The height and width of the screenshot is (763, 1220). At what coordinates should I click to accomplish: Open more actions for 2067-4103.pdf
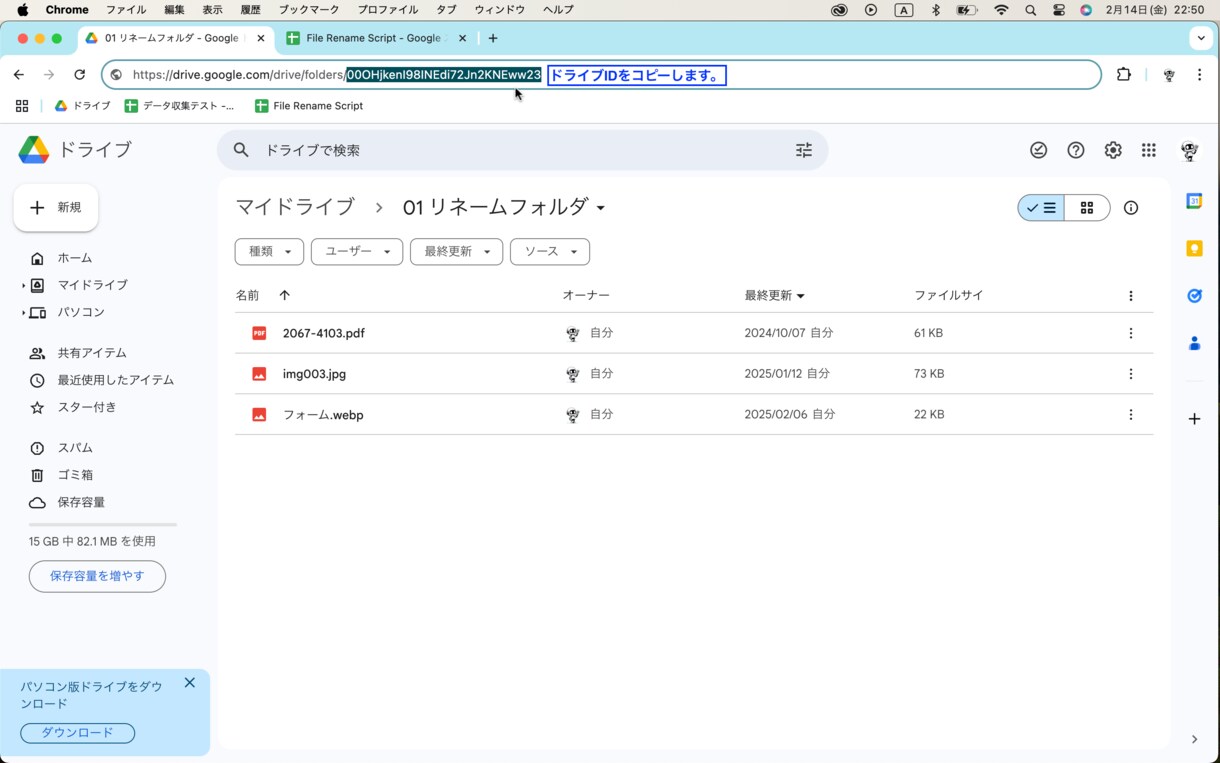tap(1131, 333)
